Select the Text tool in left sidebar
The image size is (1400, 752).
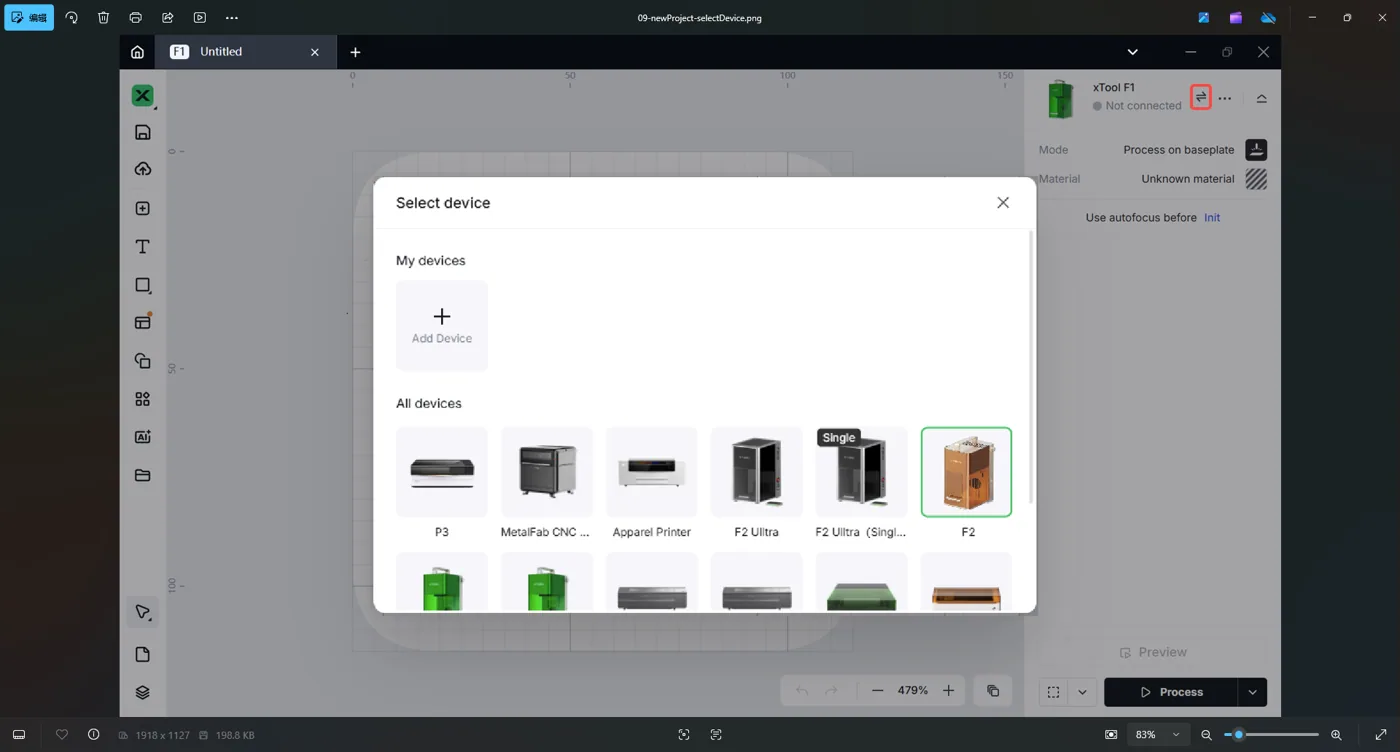[143, 247]
